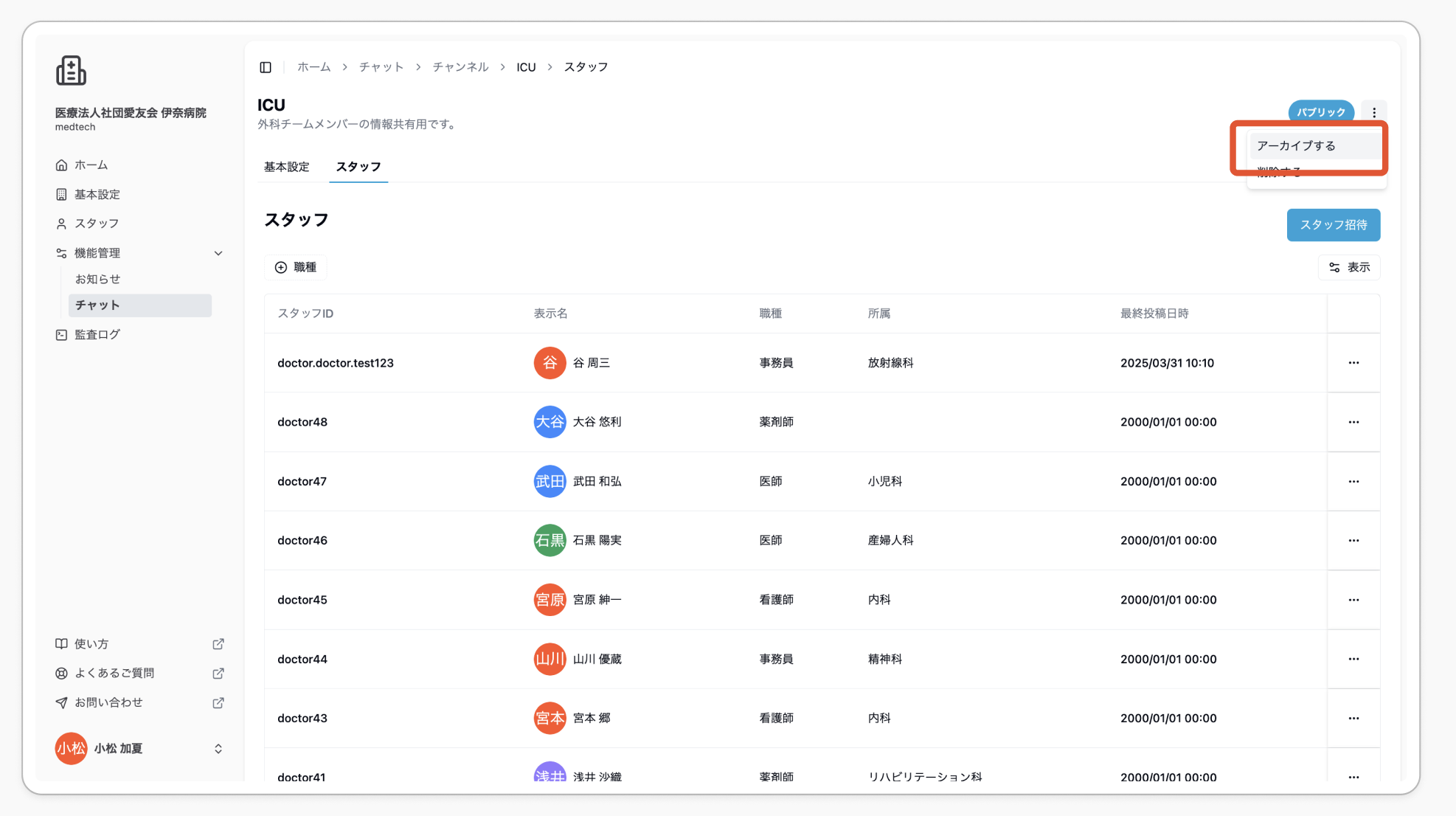
Task: Click the パブリック badge
Action: point(1321,113)
